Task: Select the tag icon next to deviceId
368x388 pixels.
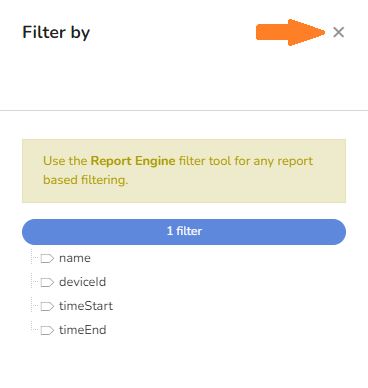Action: [47, 282]
